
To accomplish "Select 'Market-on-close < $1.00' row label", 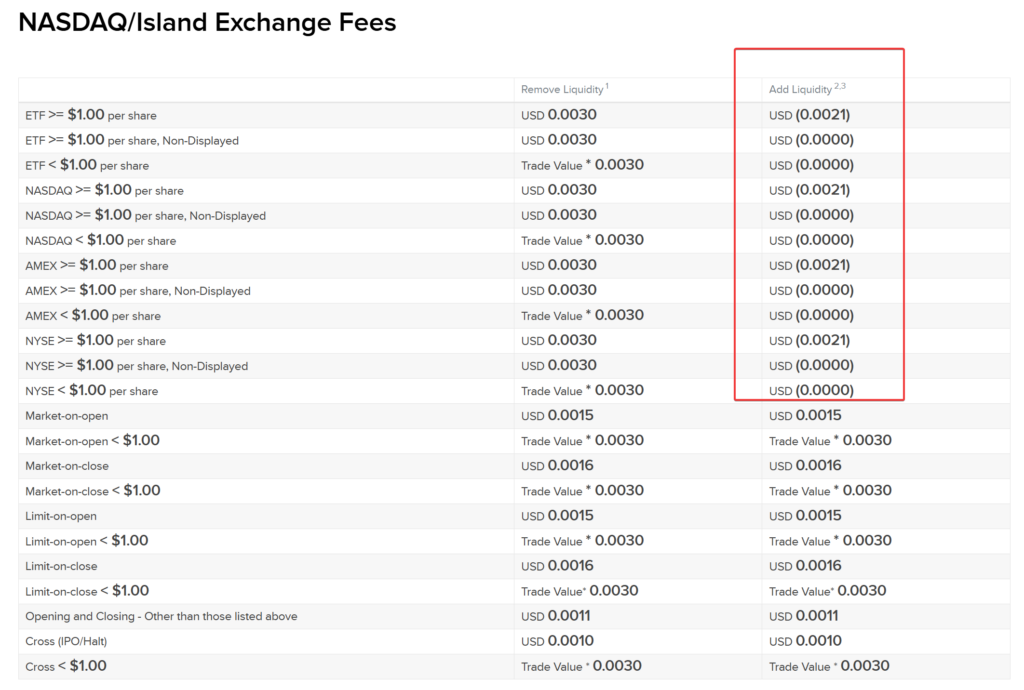I will 92,491.
